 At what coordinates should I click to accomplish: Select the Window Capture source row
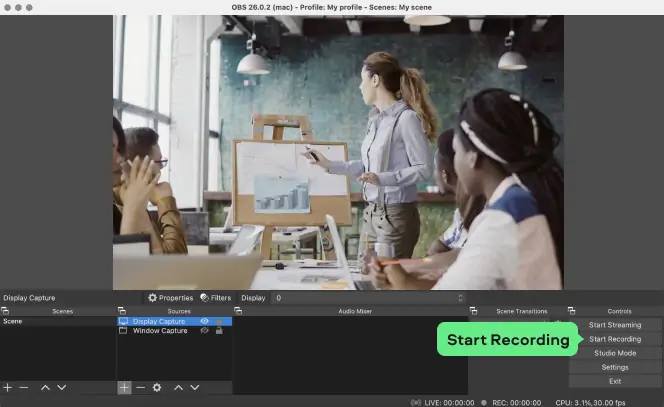coord(174,331)
